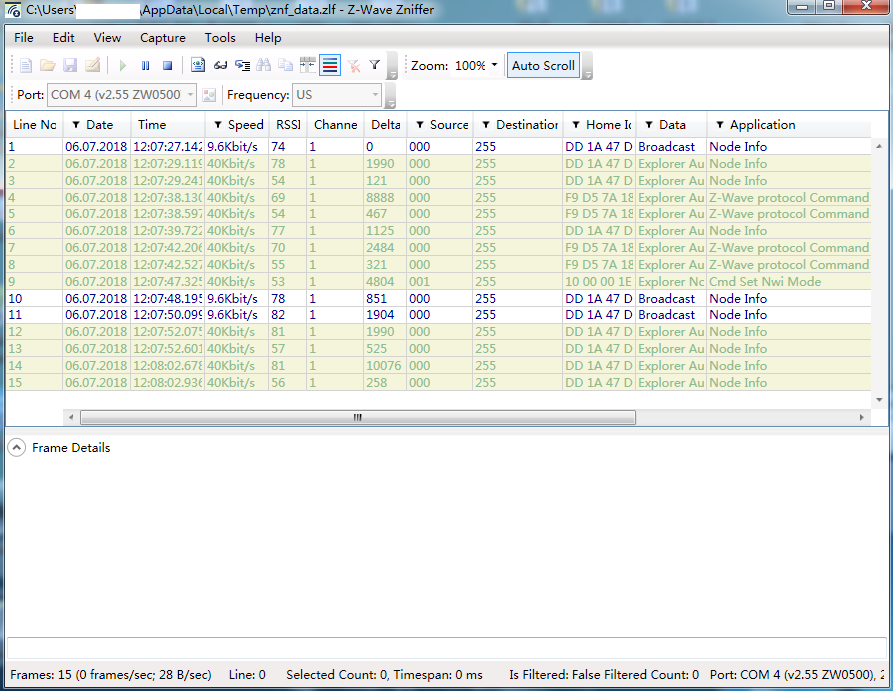The height and width of the screenshot is (691, 893).
Task: Click the go-to-line arrow list icon
Action: coord(243,66)
